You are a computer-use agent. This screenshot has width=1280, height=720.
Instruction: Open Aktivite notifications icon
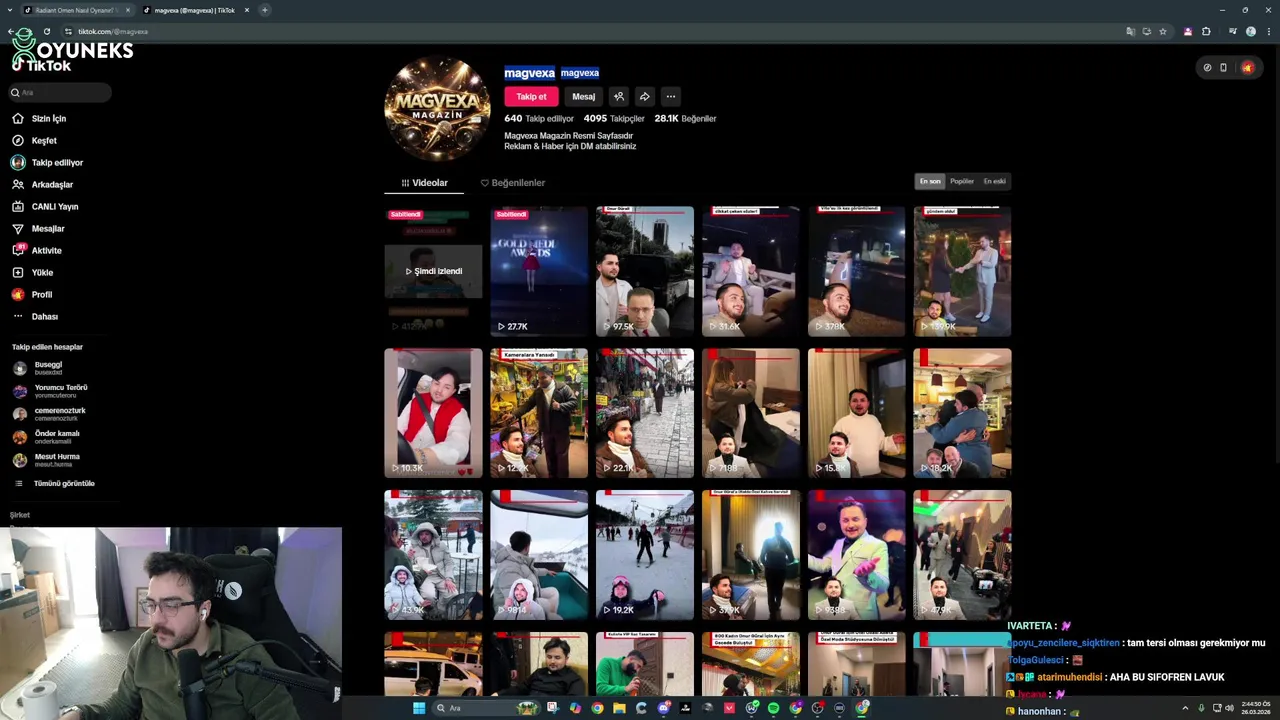17,250
